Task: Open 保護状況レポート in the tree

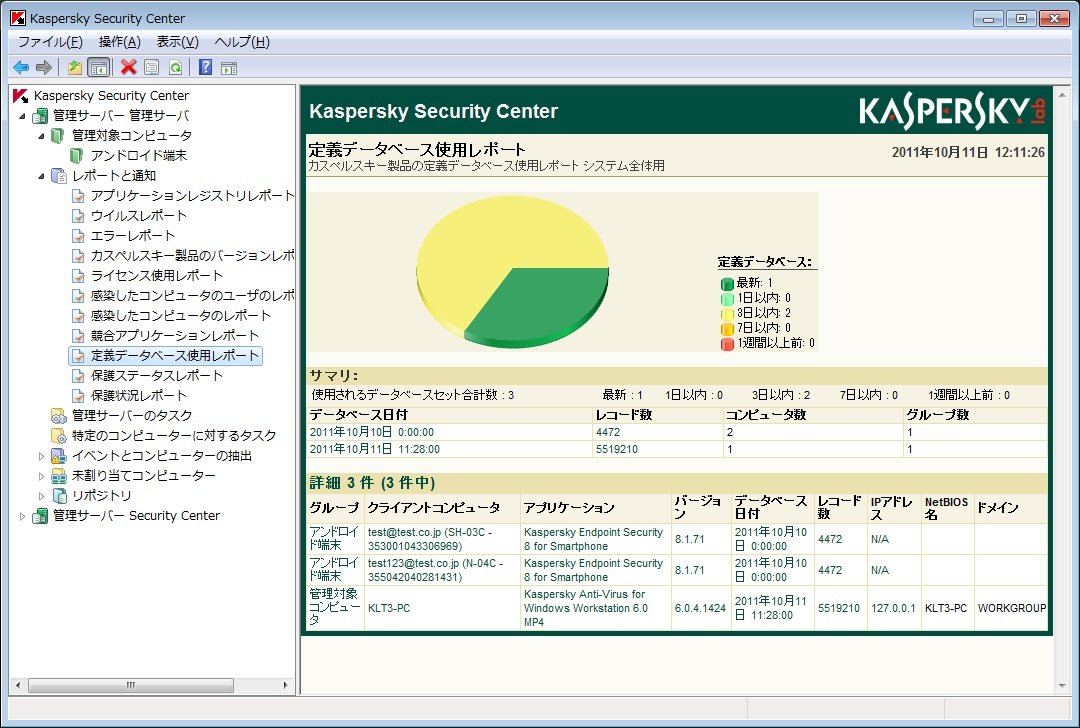Action: pyautogui.click(x=138, y=395)
